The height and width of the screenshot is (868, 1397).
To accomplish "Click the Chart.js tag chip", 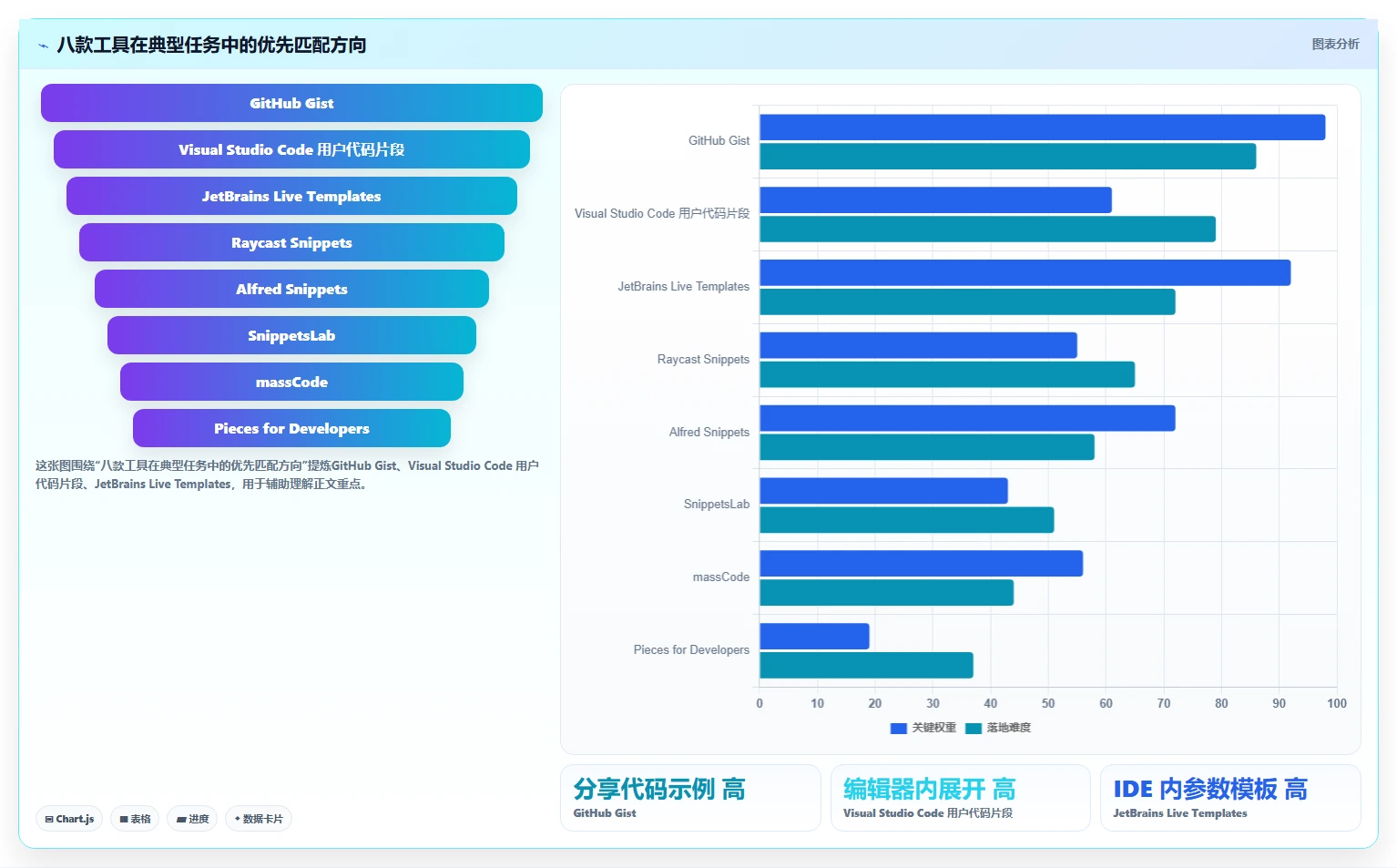I will click(69, 819).
